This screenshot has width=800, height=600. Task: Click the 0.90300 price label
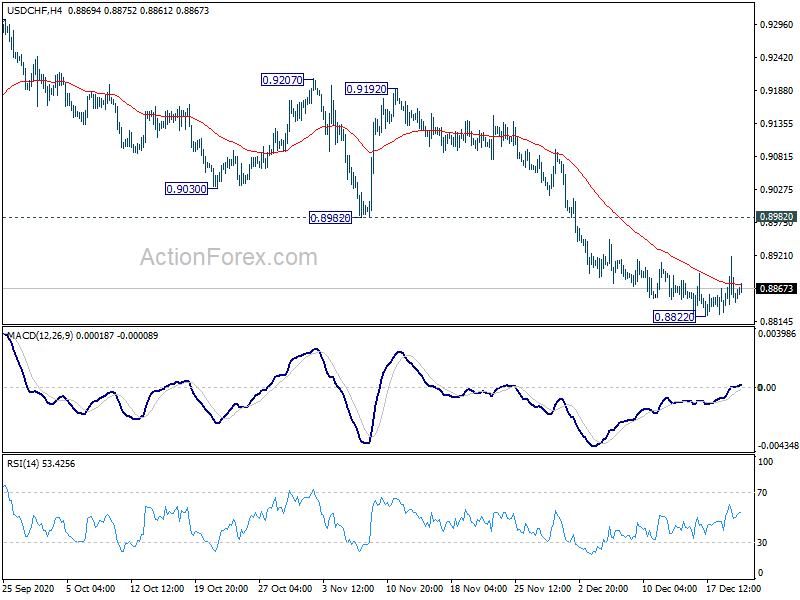tap(187, 189)
